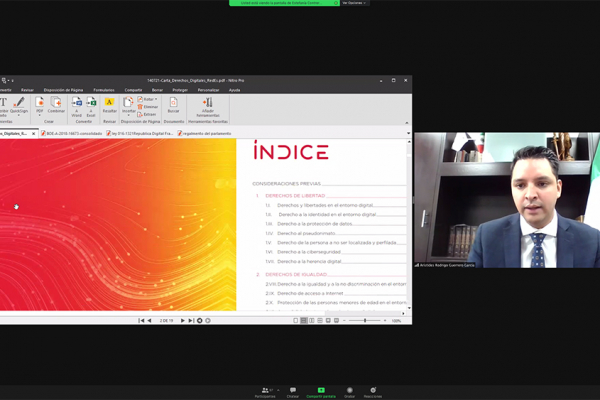This screenshot has width=600, height=400.
Task: Click next view circular arrow
Action: click(208, 320)
